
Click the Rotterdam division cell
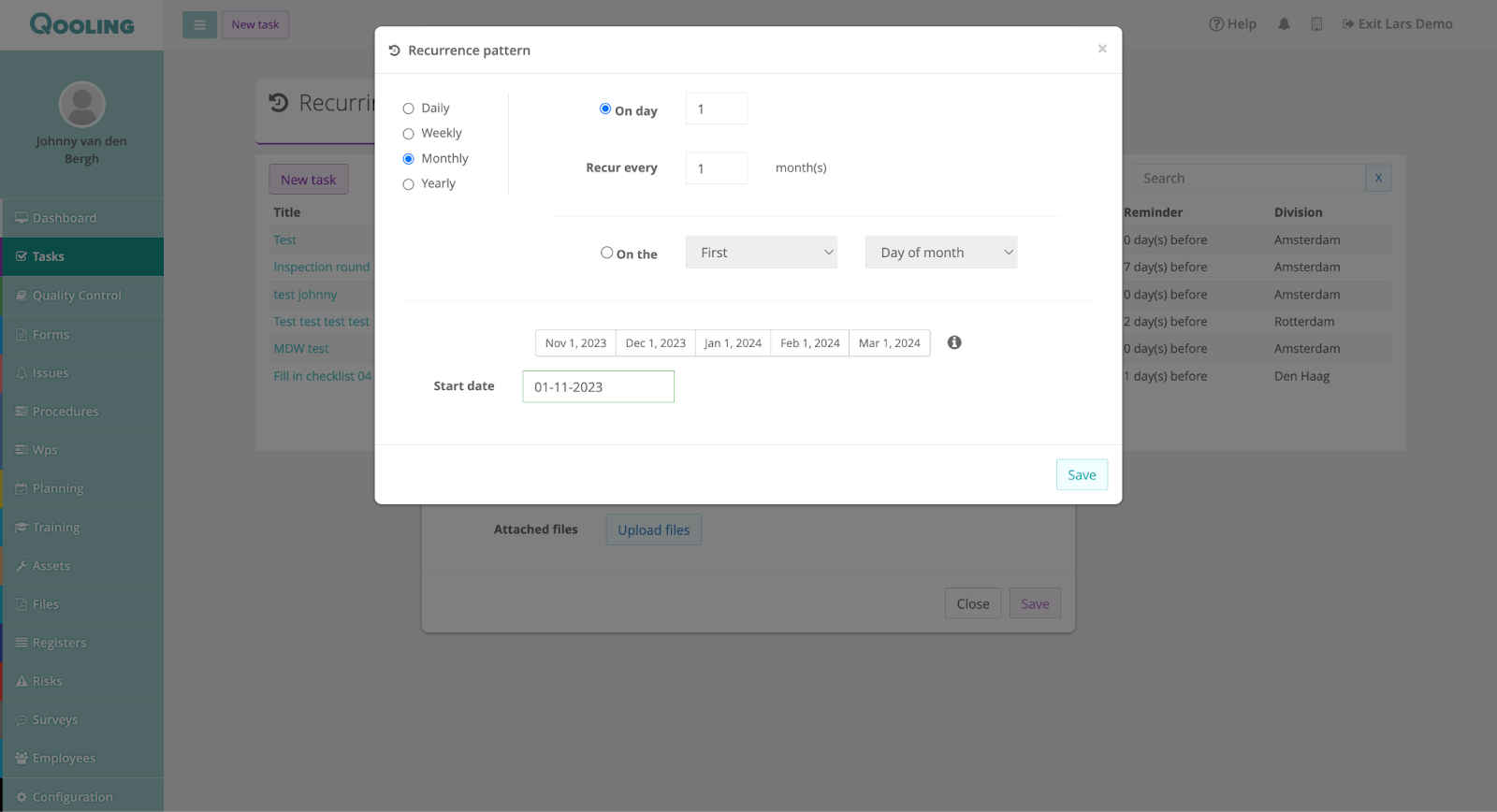click(x=1304, y=322)
